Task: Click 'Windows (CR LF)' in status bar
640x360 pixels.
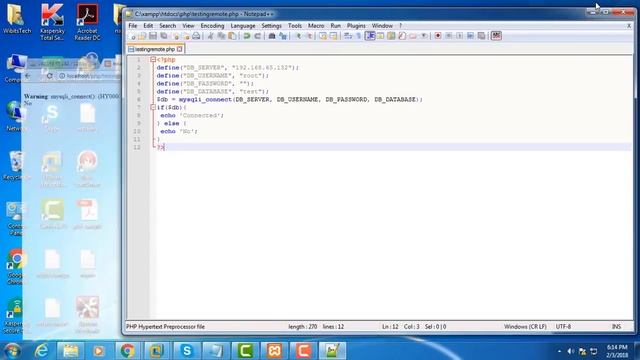Action: [x=525, y=327]
